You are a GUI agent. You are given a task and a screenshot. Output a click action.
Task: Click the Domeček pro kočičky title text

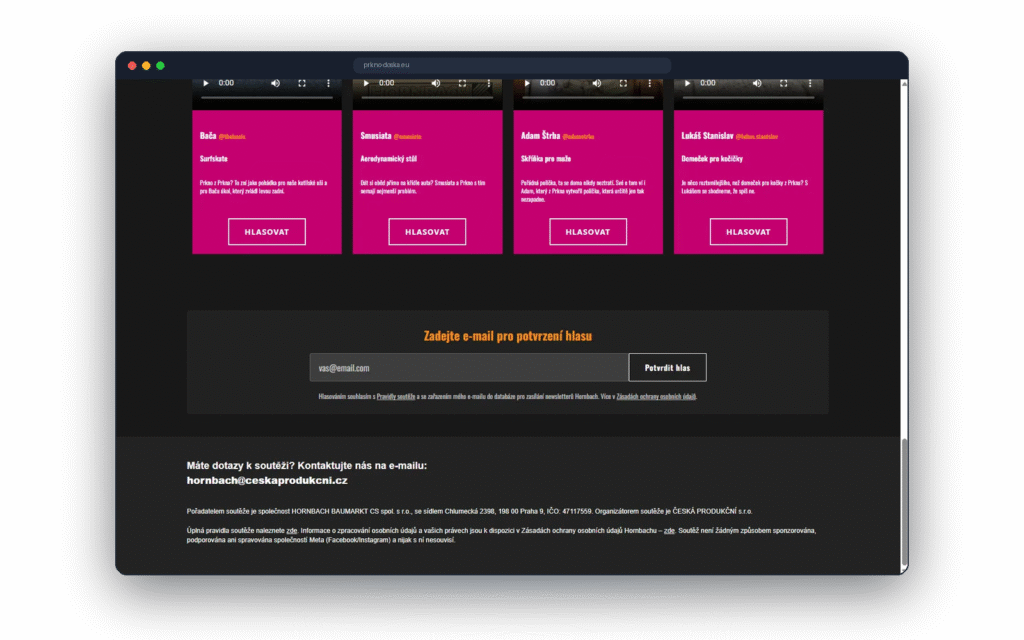click(x=712, y=159)
